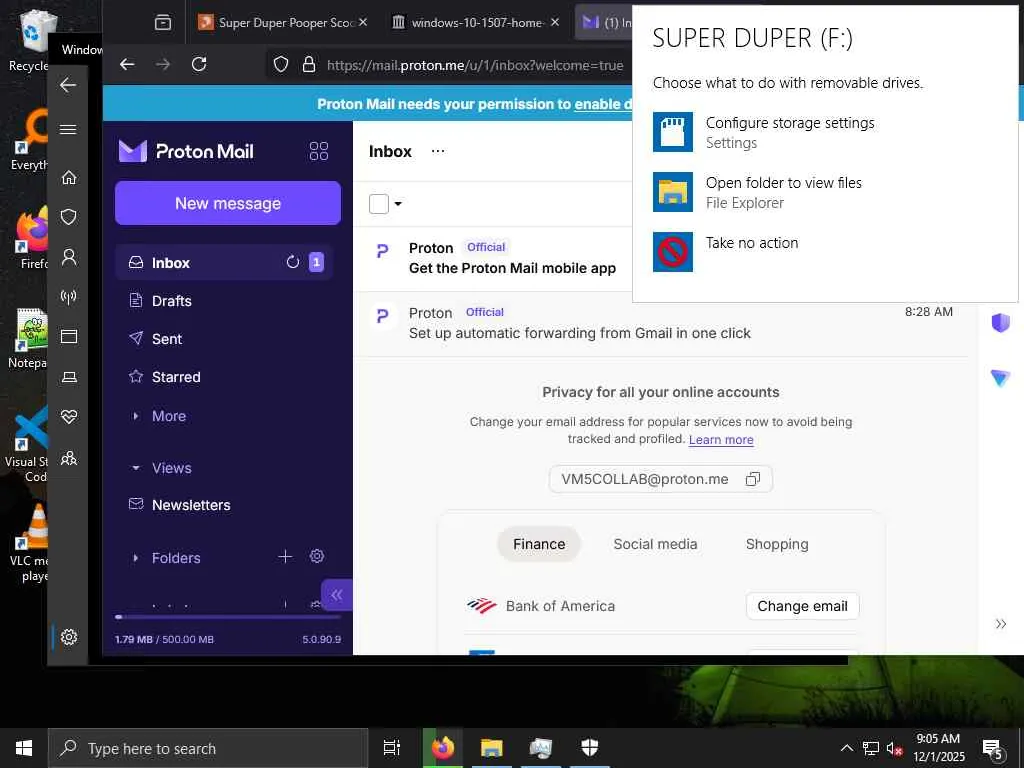The height and width of the screenshot is (768, 1024).
Task: Choose Take no action option
Action: coord(825,251)
